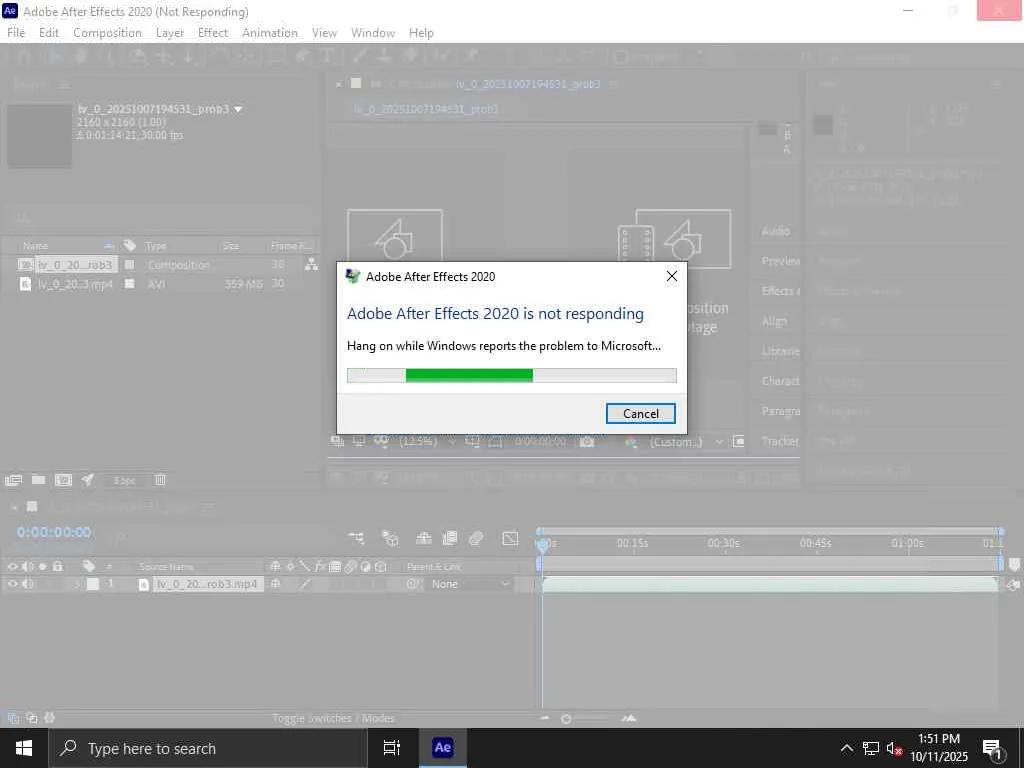Click Cancel in the not responding dialog

click(640, 413)
